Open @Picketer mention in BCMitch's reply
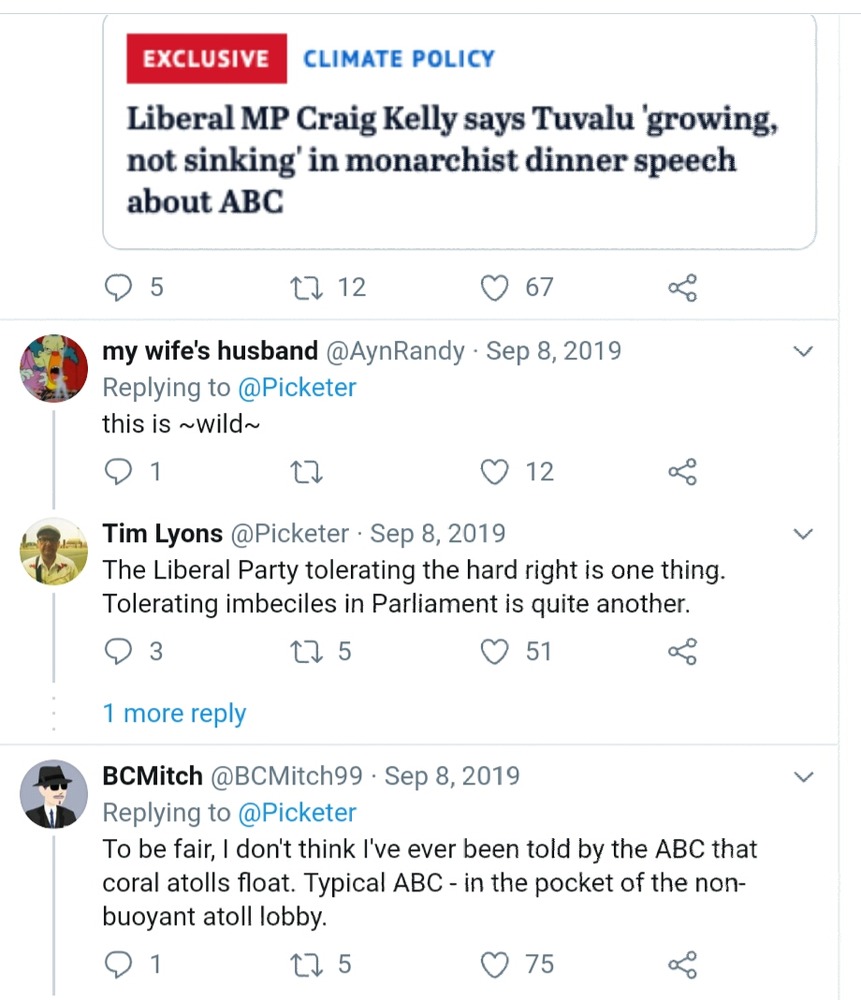861x1000 pixels. pyautogui.click(x=297, y=813)
